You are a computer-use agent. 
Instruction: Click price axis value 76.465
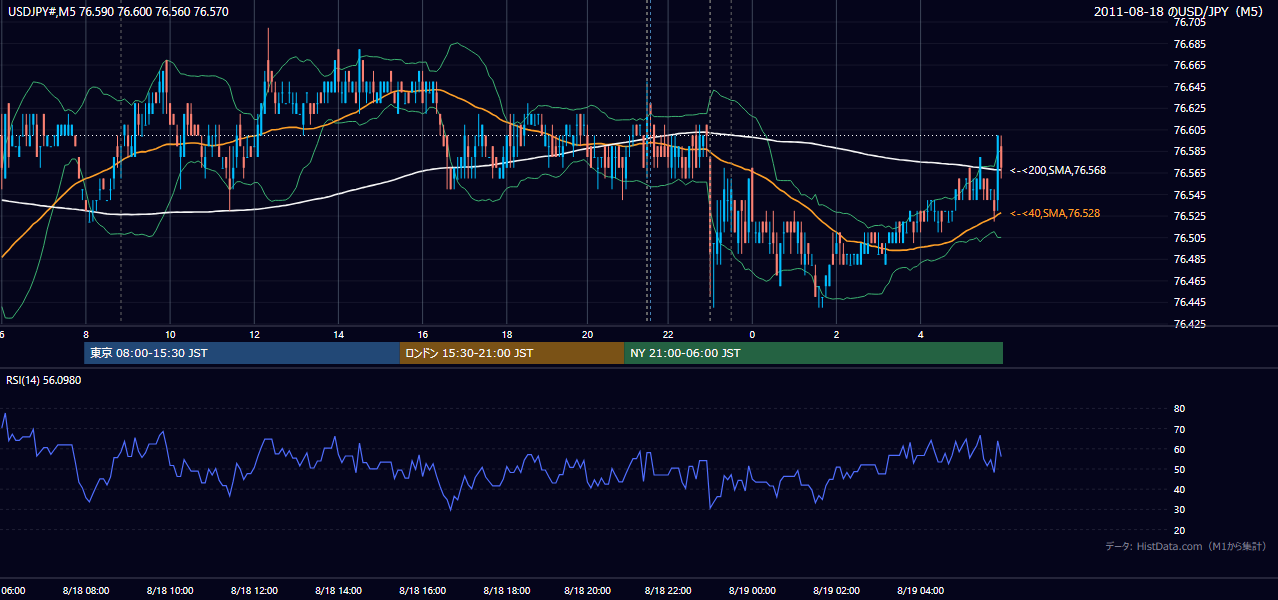pyautogui.click(x=1189, y=282)
